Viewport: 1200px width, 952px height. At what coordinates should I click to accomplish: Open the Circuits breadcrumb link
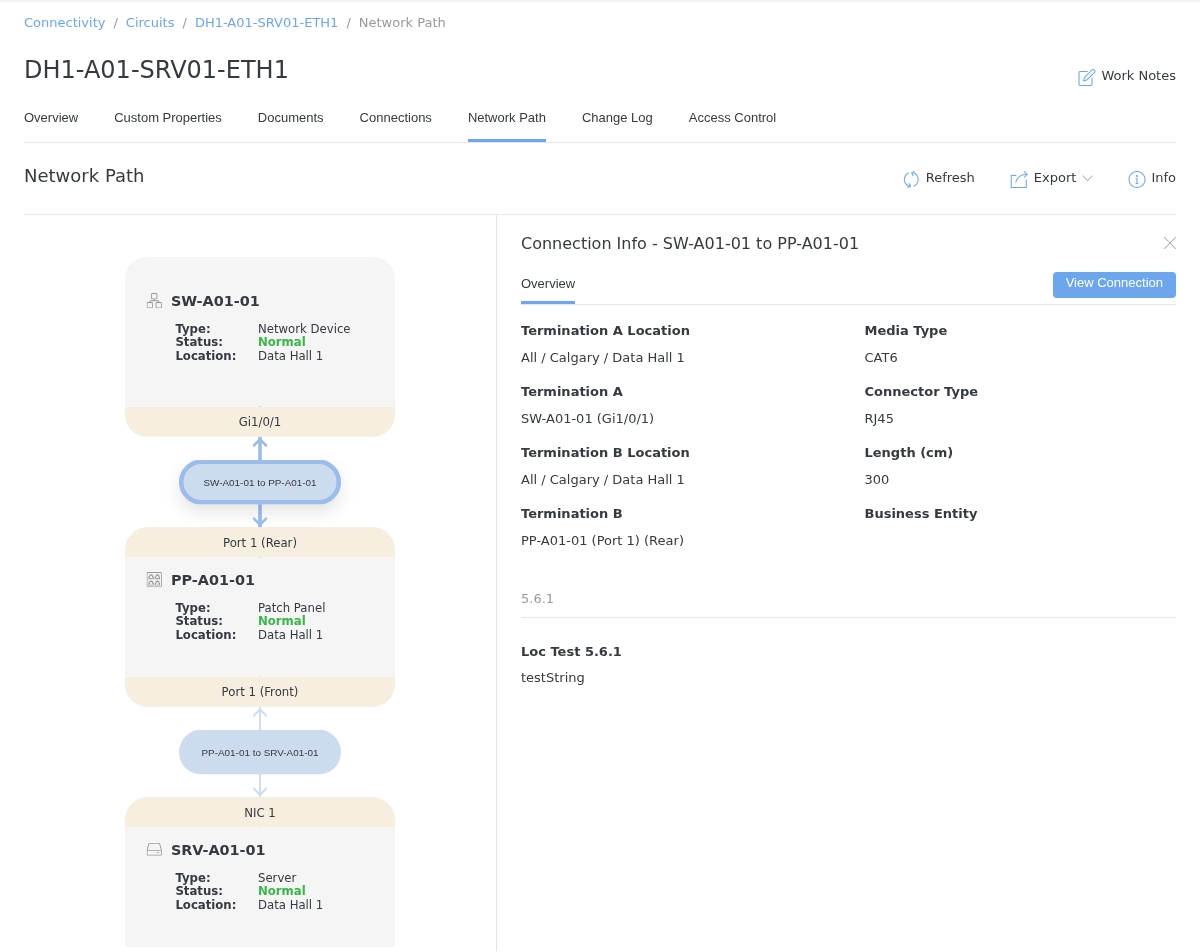pos(150,22)
